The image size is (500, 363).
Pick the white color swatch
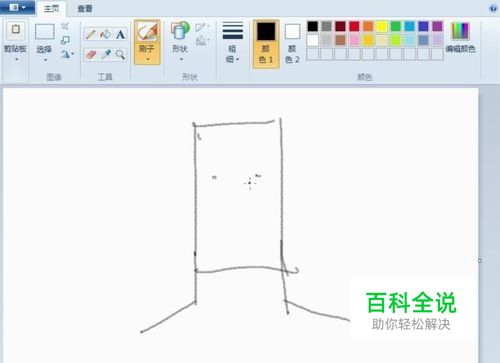coord(313,40)
